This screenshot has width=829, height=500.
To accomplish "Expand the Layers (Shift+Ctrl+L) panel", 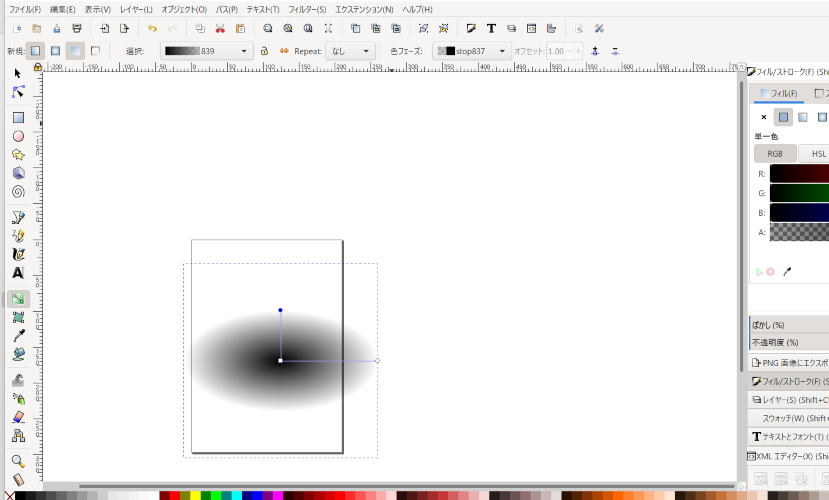I will [x=788, y=400].
